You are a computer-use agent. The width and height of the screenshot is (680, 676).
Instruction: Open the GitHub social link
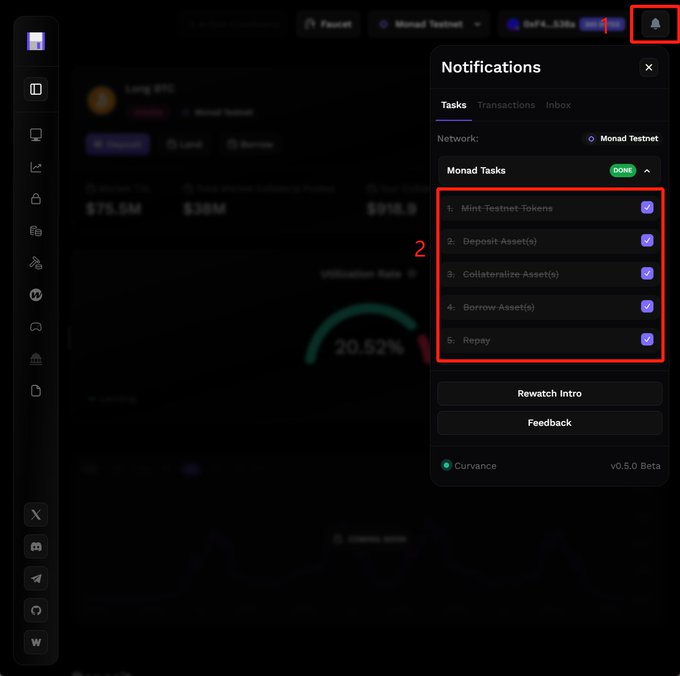point(36,611)
